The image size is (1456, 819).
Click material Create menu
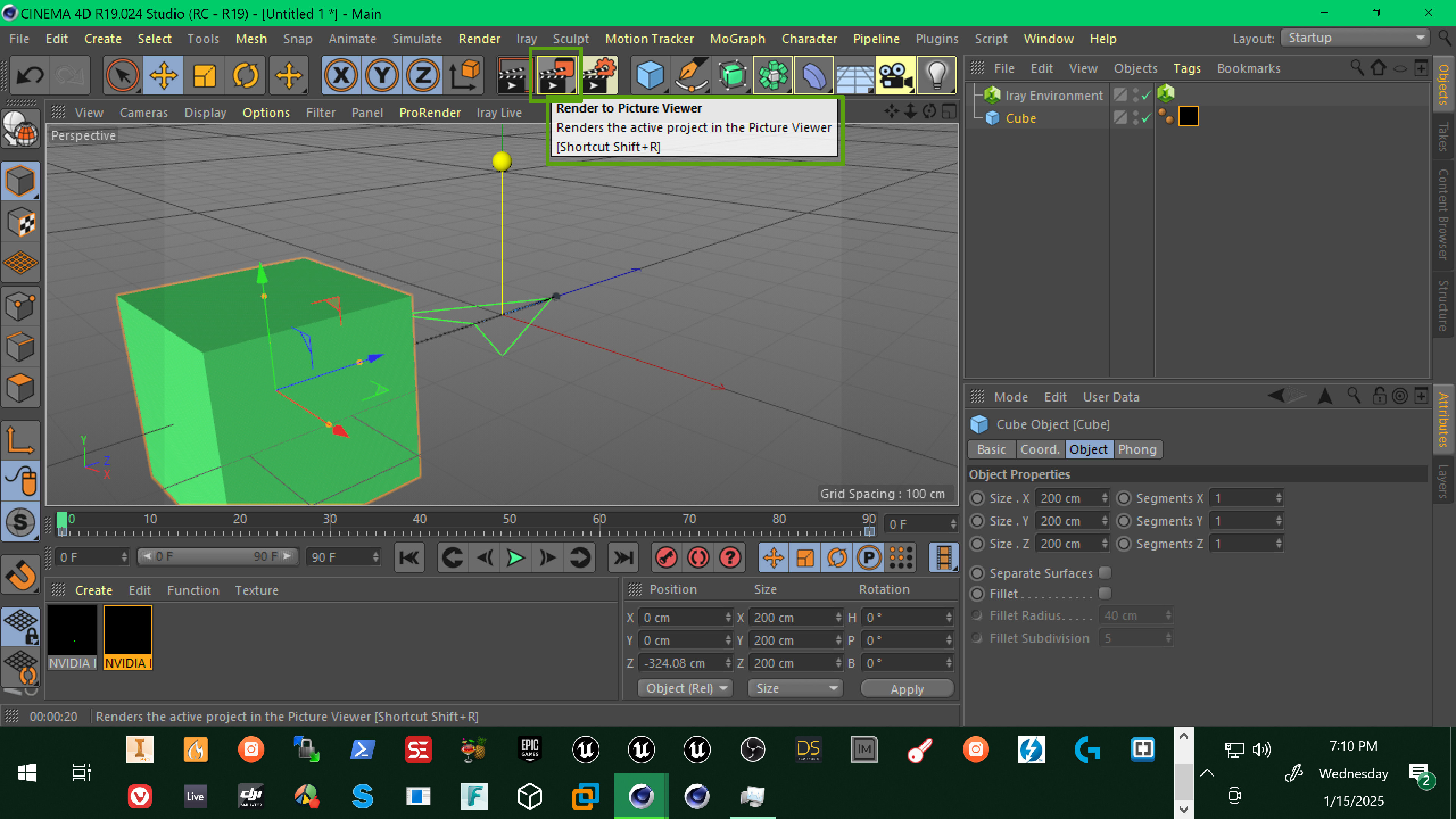(94, 590)
